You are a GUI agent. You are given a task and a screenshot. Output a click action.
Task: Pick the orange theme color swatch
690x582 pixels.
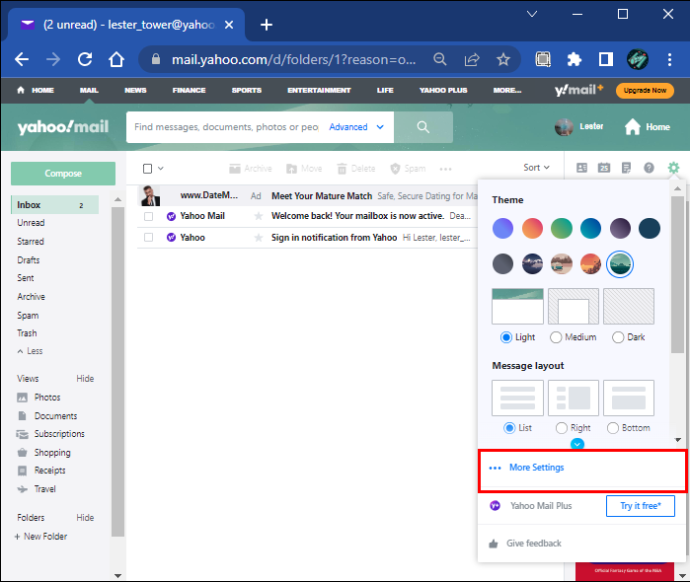(532, 228)
